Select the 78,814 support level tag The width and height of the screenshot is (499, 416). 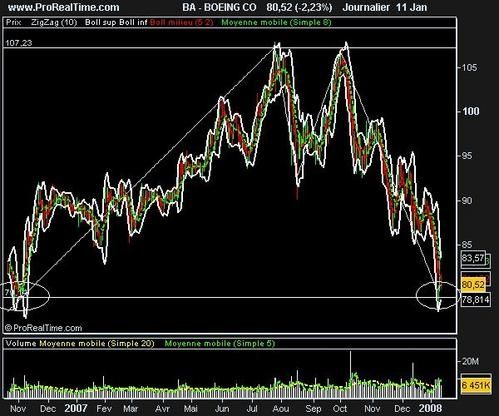pos(475,300)
